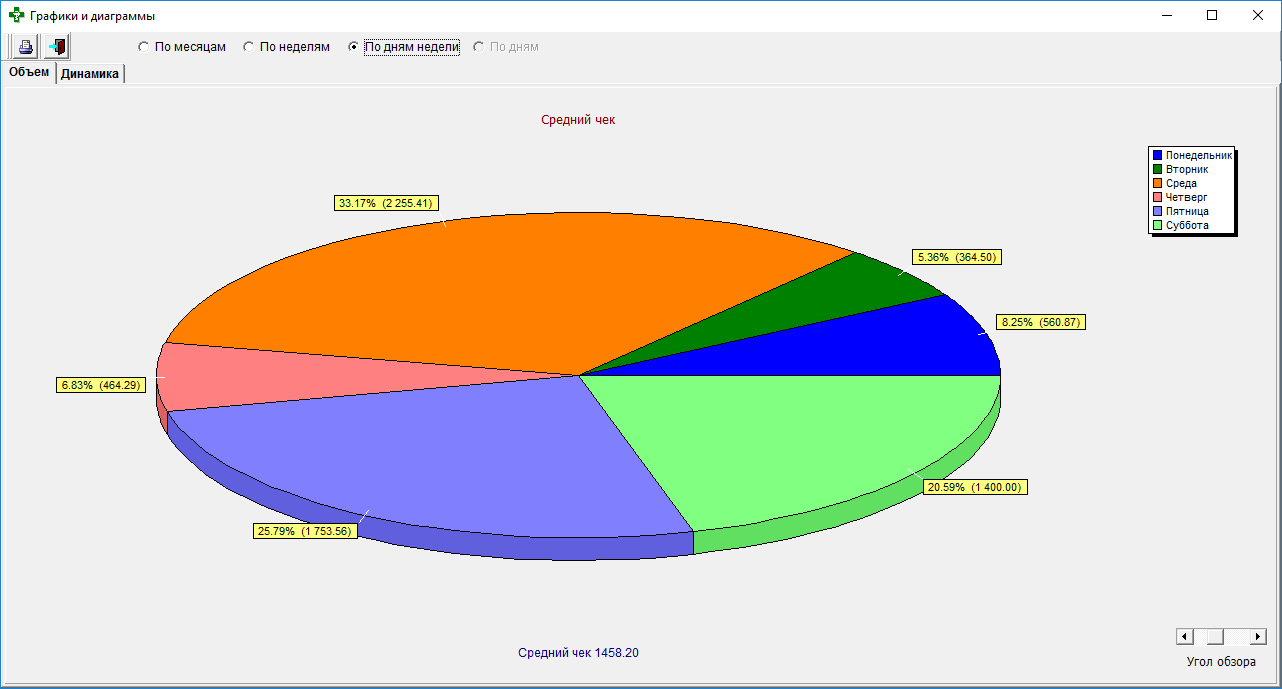Click the '33.17% (2 255.41)' data label
Screen dimensions: 1282x689
pyautogui.click(x=387, y=203)
